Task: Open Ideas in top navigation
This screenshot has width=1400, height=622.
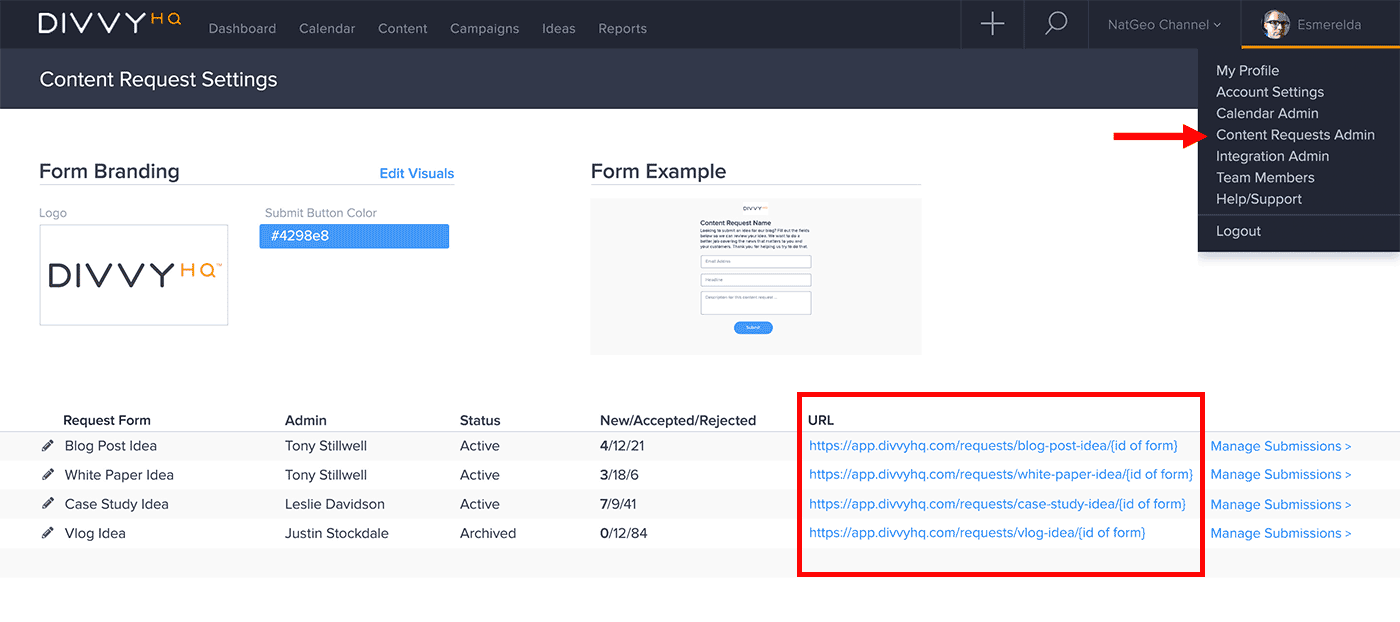Action: pyautogui.click(x=559, y=28)
